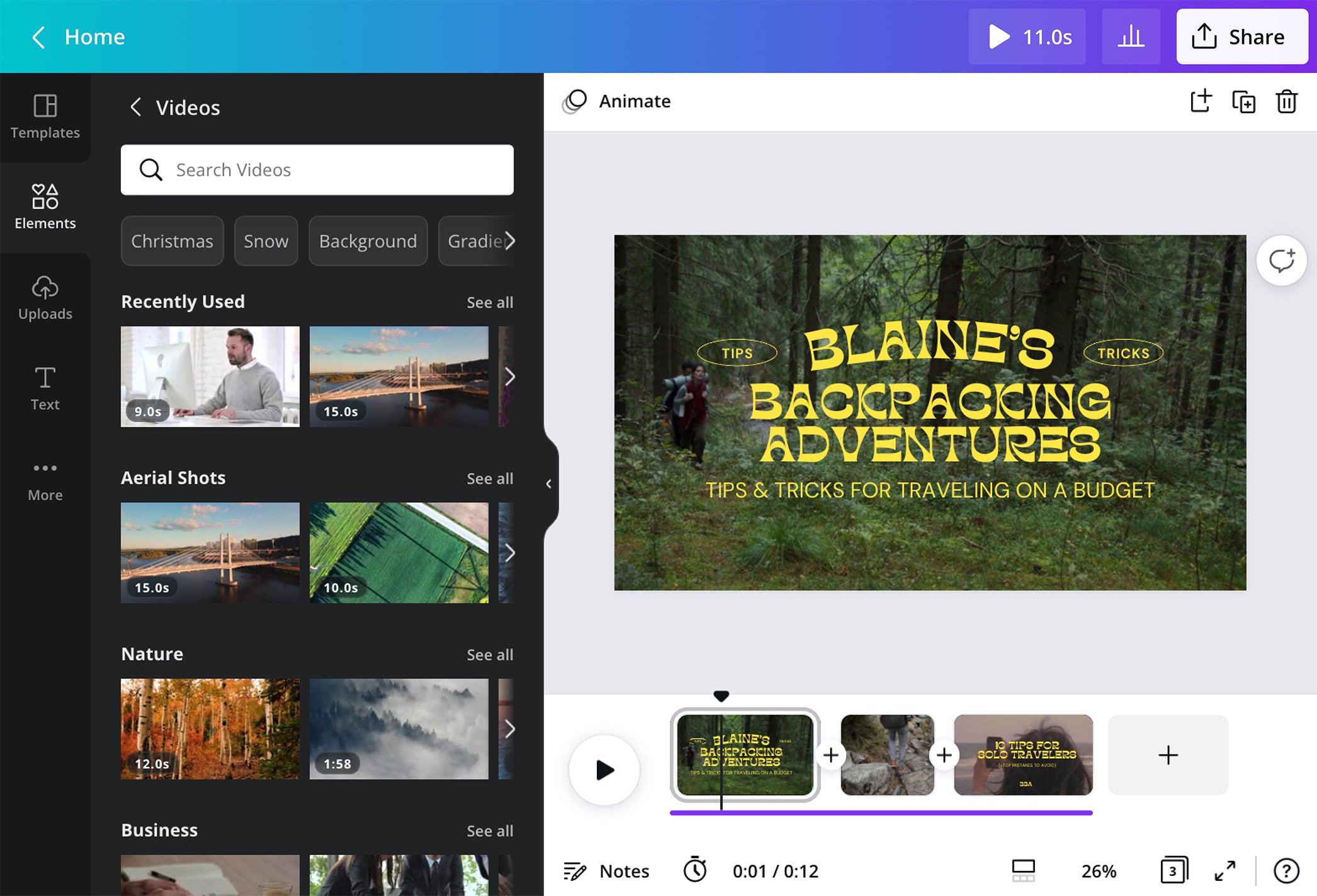Click the play button on timeline
The image size is (1317, 896).
point(604,769)
